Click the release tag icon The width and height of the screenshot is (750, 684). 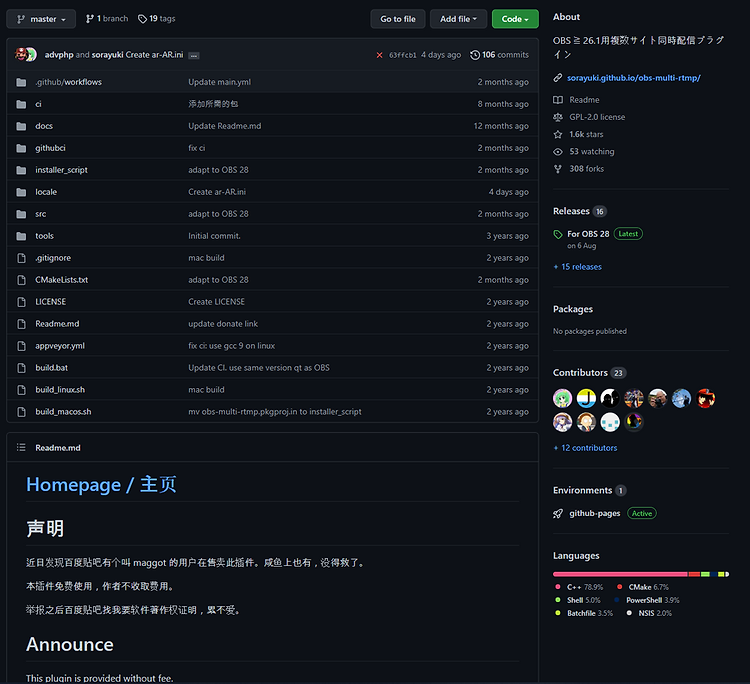(558, 234)
